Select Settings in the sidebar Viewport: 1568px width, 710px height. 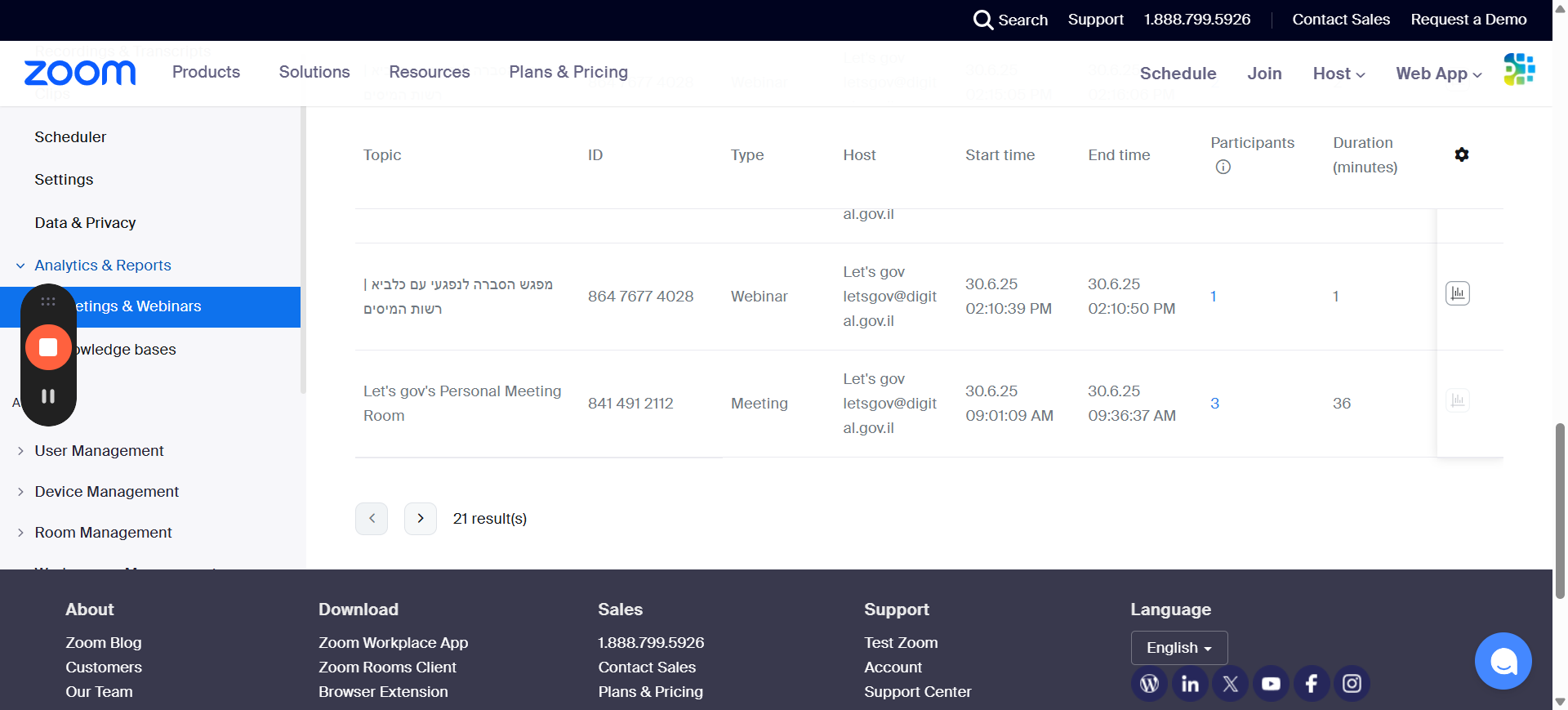tap(64, 180)
